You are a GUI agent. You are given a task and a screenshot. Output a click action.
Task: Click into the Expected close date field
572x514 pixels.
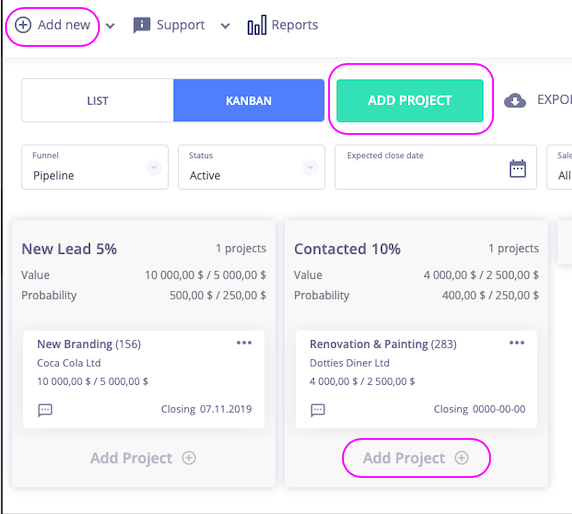click(436, 167)
